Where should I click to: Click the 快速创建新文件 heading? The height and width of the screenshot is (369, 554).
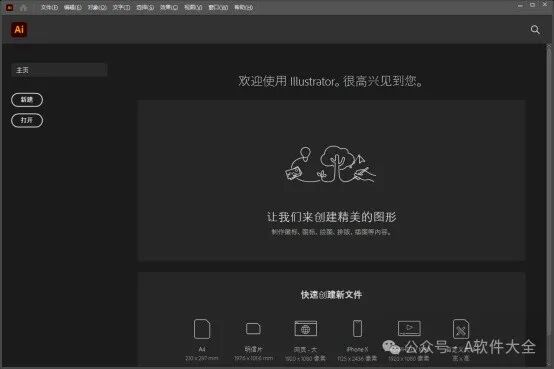click(331, 295)
